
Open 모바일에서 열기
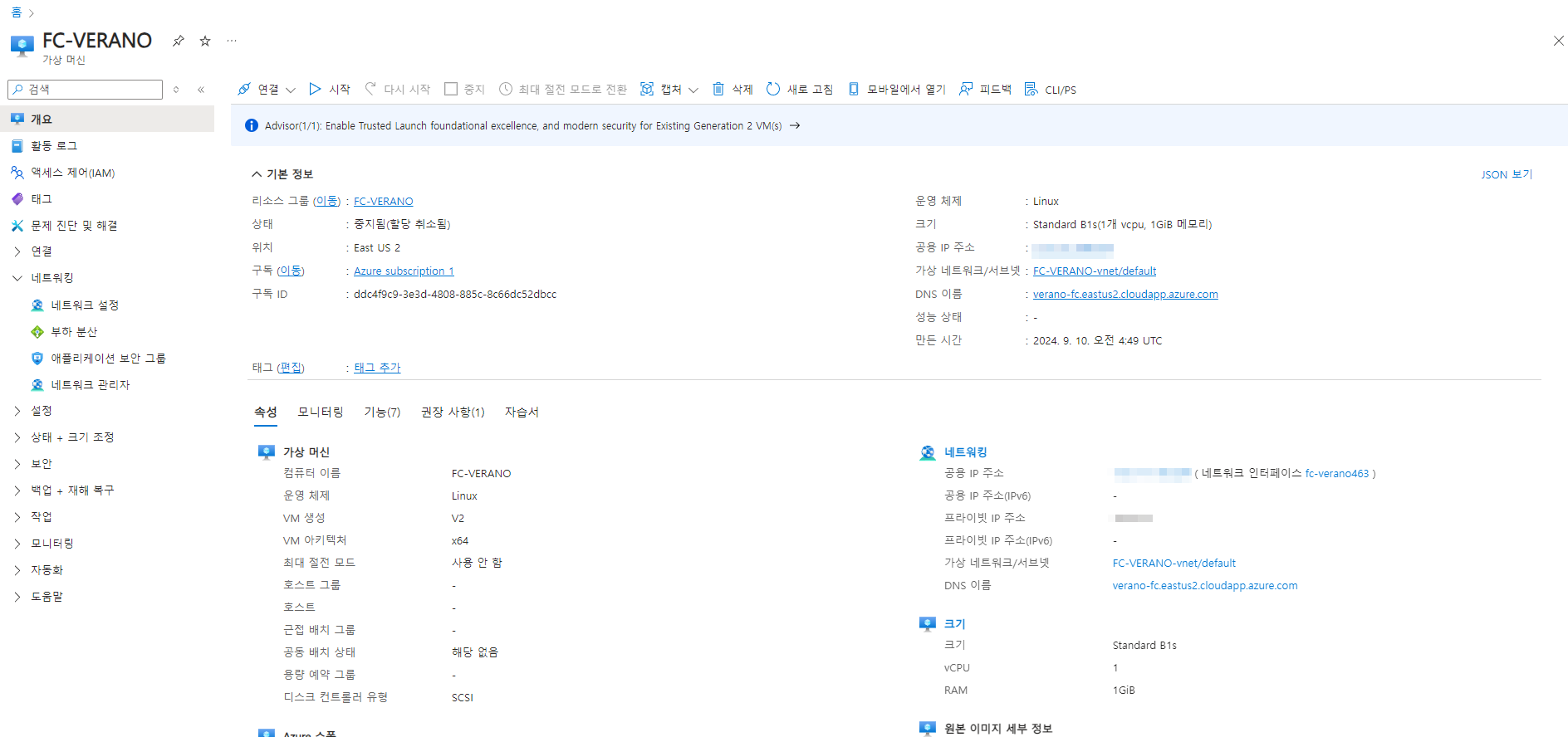coord(897,90)
